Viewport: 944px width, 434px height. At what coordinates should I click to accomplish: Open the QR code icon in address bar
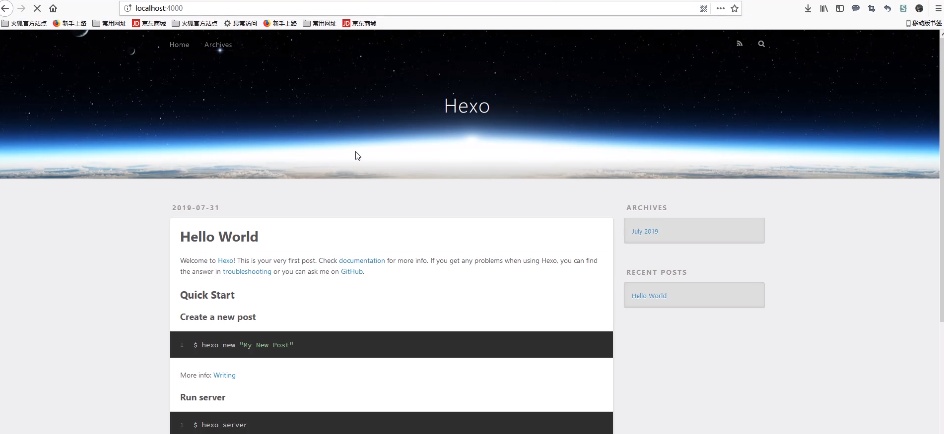703,8
